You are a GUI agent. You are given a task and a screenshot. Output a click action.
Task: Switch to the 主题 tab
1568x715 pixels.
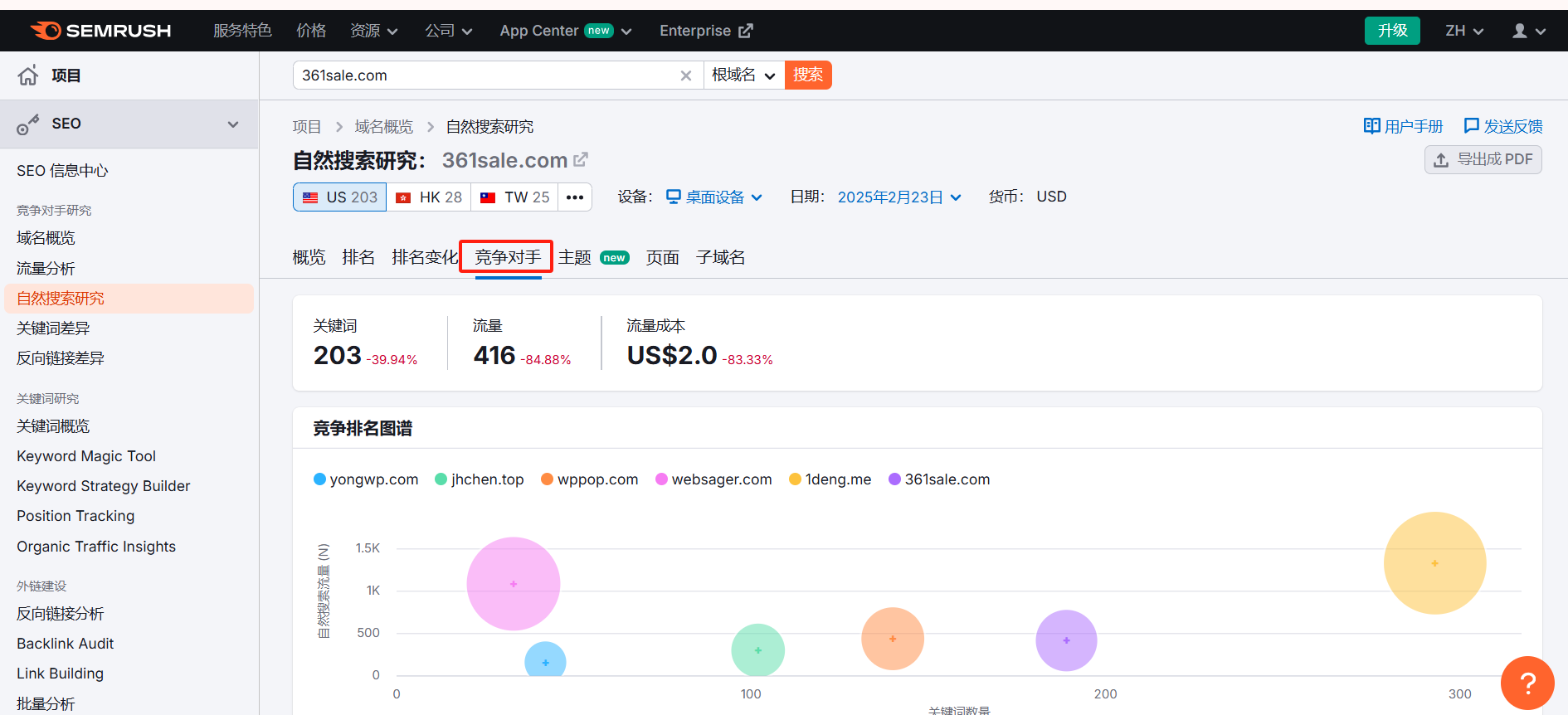pos(594,258)
